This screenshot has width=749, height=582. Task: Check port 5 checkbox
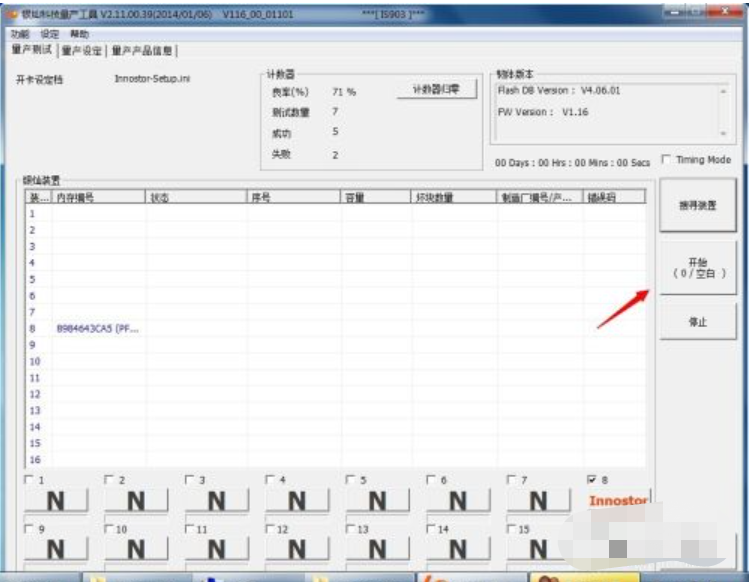pyautogui.click(x=351, y=480)
